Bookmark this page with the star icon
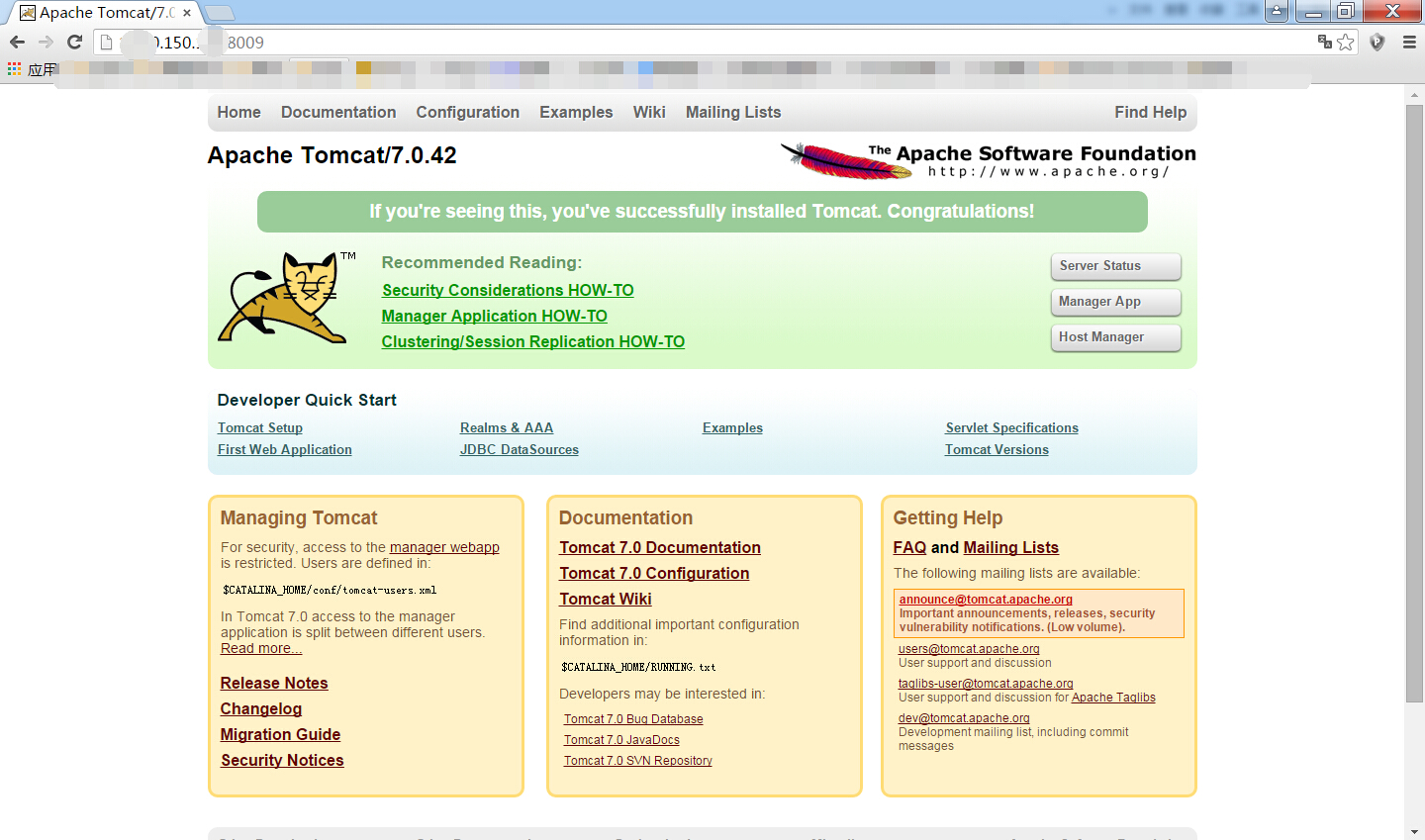1425x840 pixels. pos(1346,43)
